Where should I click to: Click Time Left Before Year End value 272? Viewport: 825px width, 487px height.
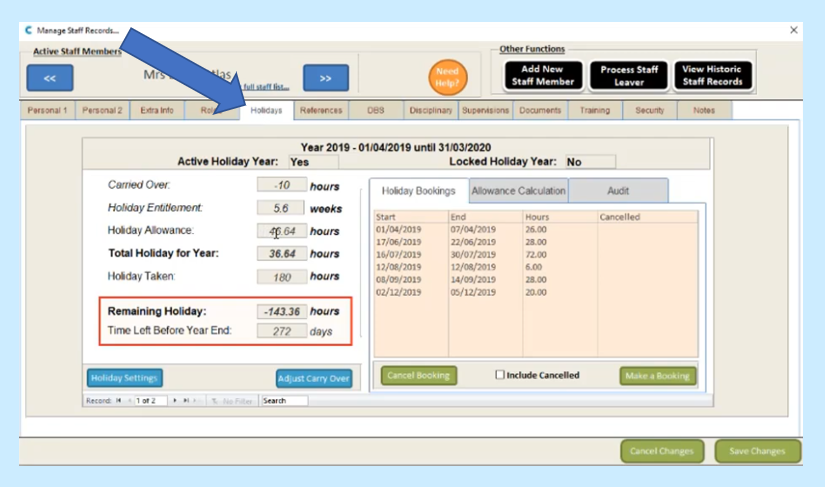tap(281, 331)
